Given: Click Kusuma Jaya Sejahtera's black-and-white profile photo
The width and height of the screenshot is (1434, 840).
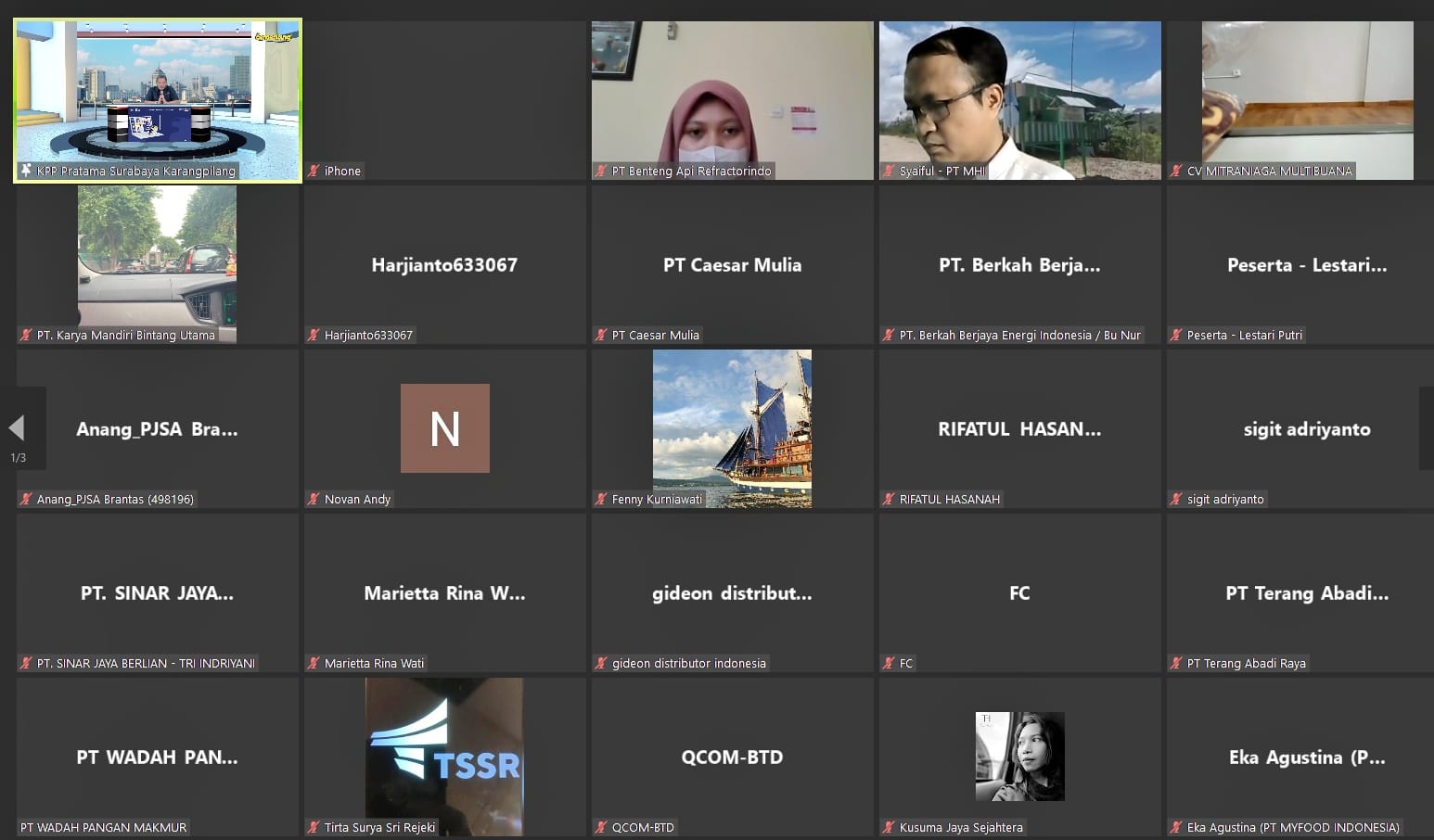Looking at the screenshot, I should pos(1019,756).
